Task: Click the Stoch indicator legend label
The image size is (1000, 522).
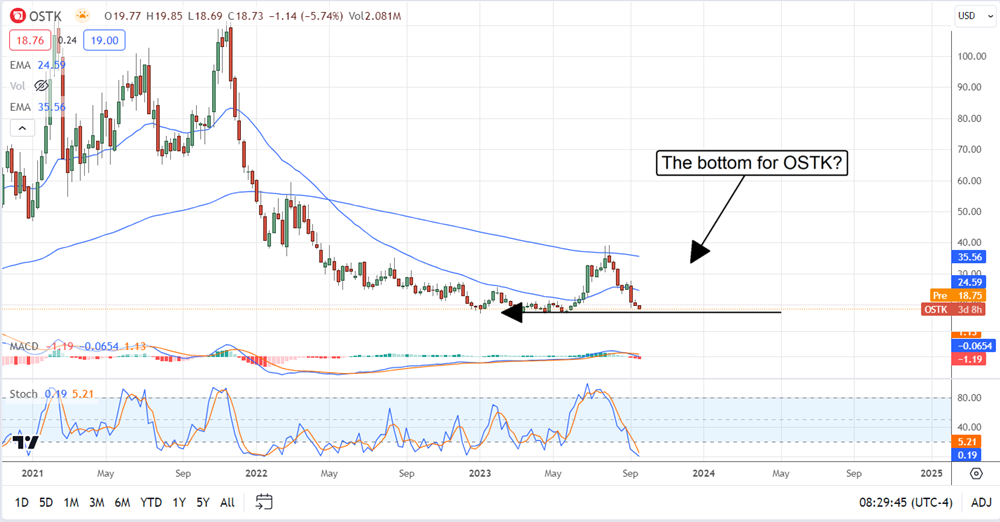Action: (24, 394)
